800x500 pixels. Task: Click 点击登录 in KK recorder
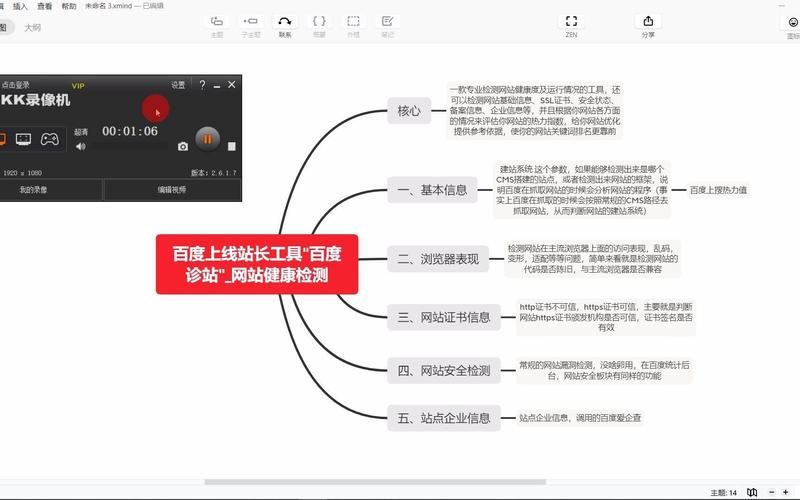tap(15, 85)
